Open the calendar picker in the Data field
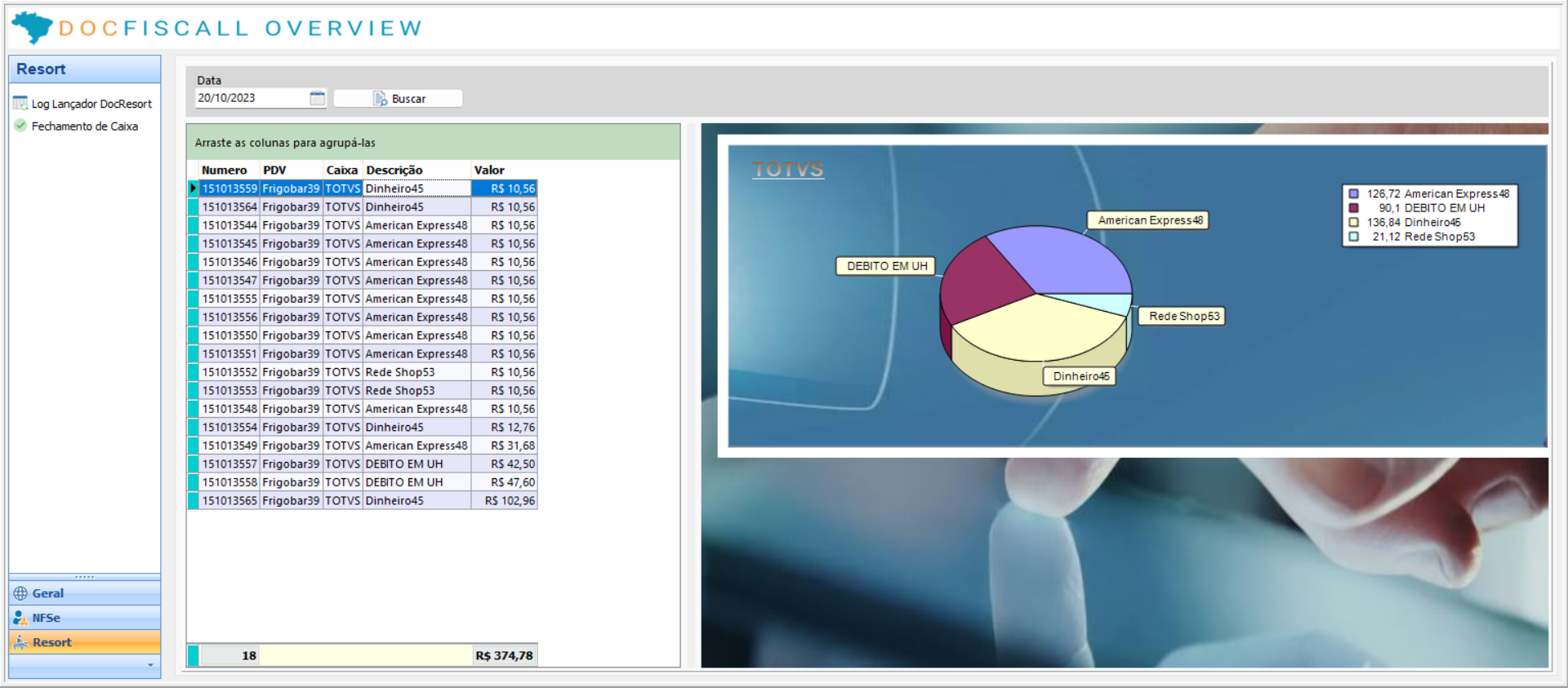This screenshot has height=688, width=1568. (318, 98)
